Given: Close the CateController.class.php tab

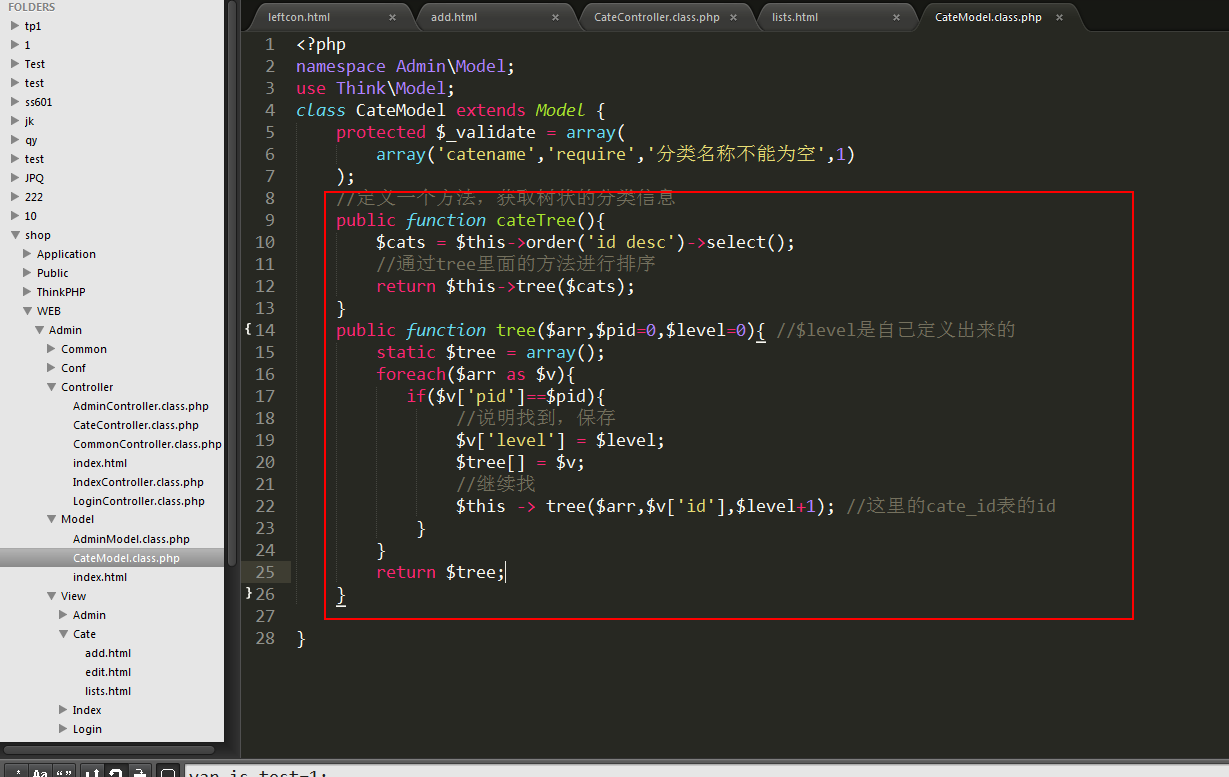Looking at the screenshot, I should pos(733,17).
